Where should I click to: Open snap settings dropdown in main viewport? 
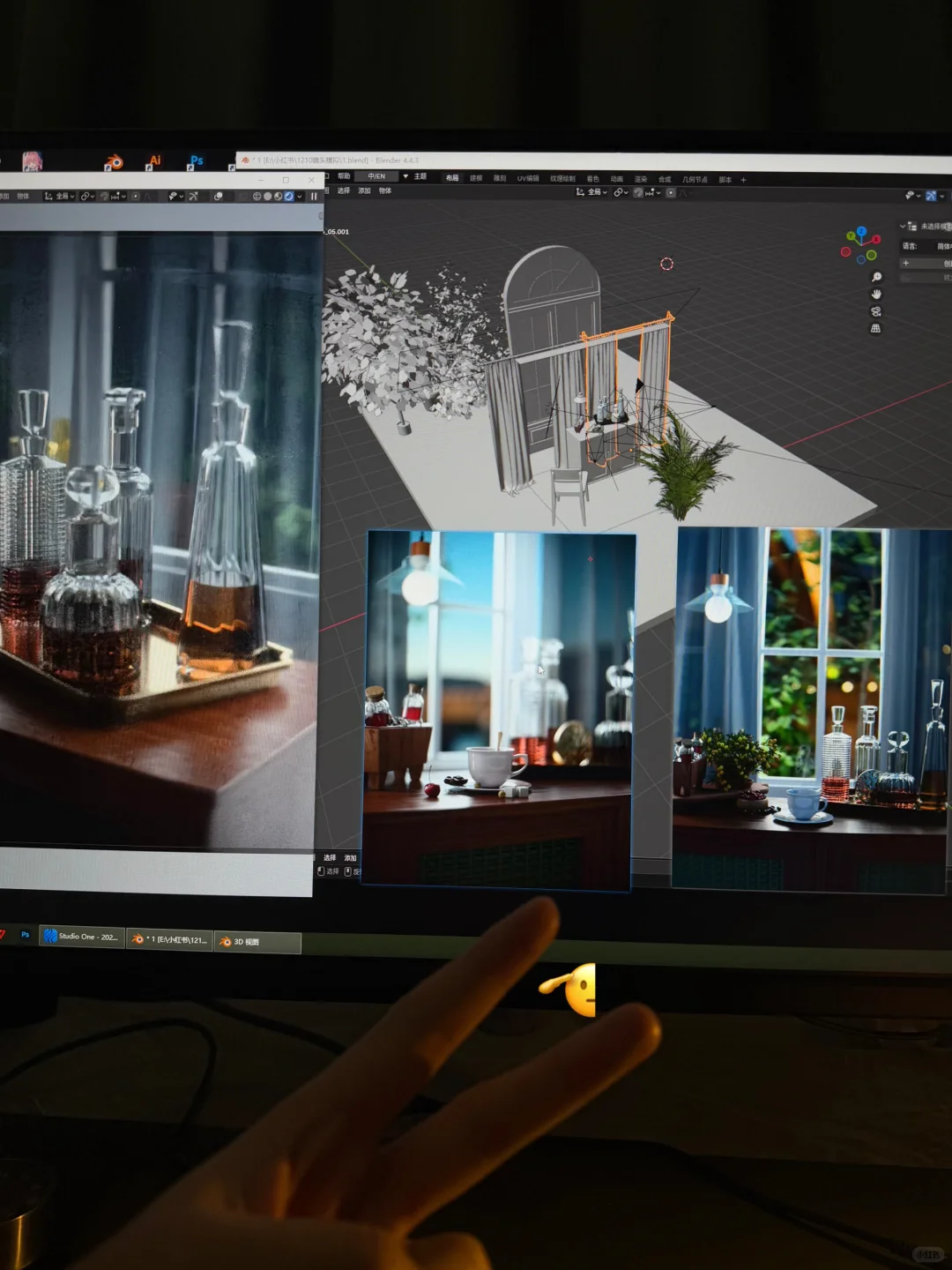[x=654, y=191]
